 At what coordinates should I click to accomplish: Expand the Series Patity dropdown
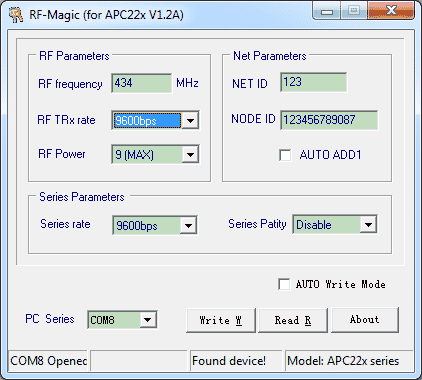coord(368,224)
